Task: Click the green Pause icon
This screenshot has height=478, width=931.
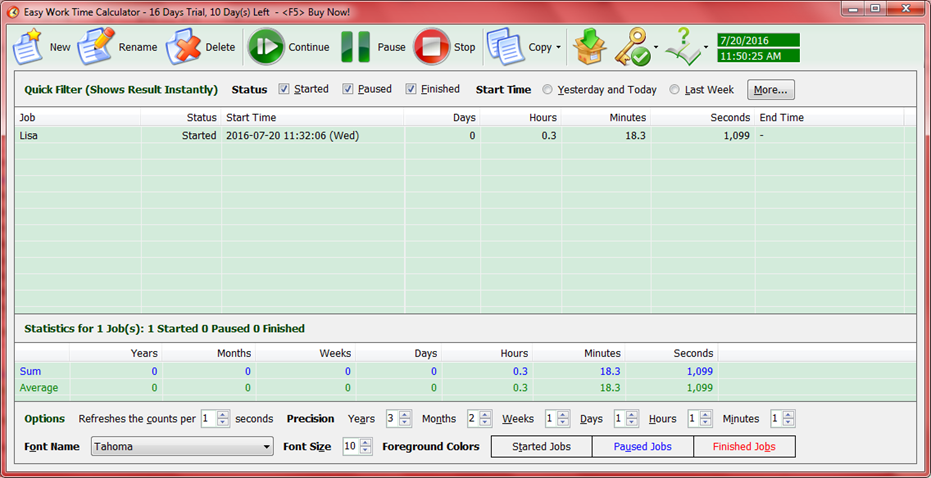Action: point(356,47)
